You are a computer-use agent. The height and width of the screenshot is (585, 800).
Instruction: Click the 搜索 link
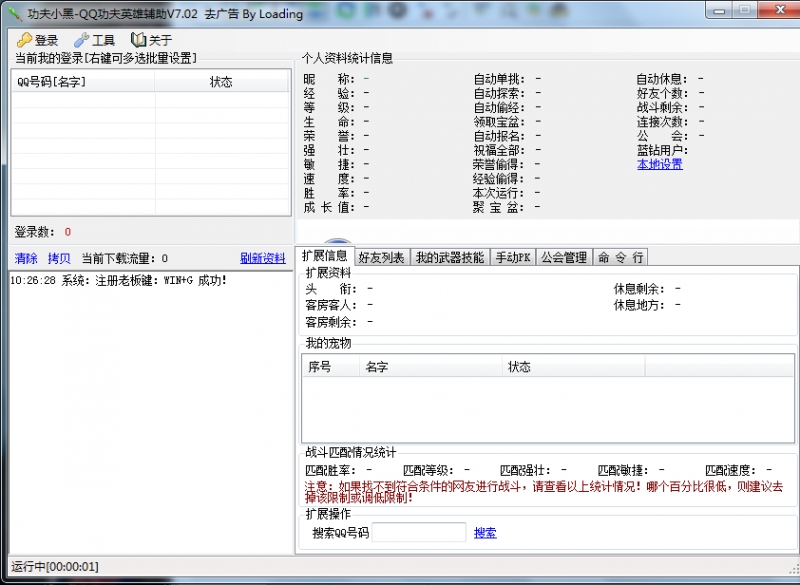pyautogui.click(x=485, y=533)
